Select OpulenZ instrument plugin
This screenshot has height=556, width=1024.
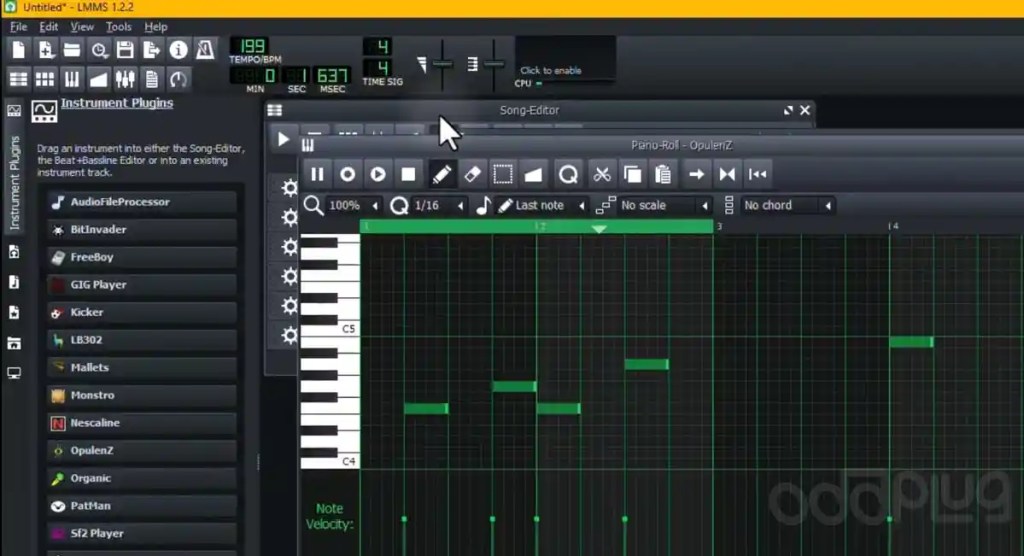142,450
